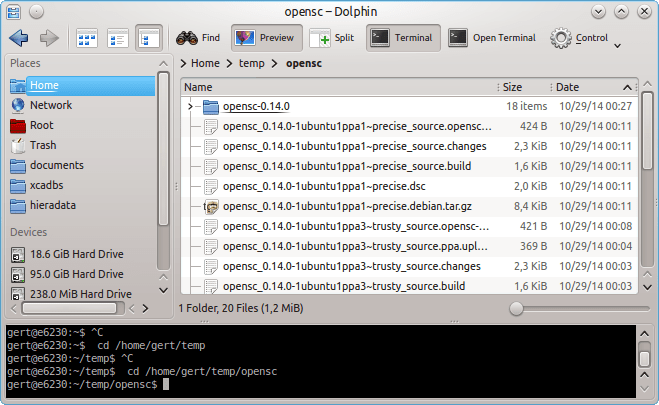659x405 pixels.
Task: Click opensc in the breadcrumb path
Action: click(304, 63)
